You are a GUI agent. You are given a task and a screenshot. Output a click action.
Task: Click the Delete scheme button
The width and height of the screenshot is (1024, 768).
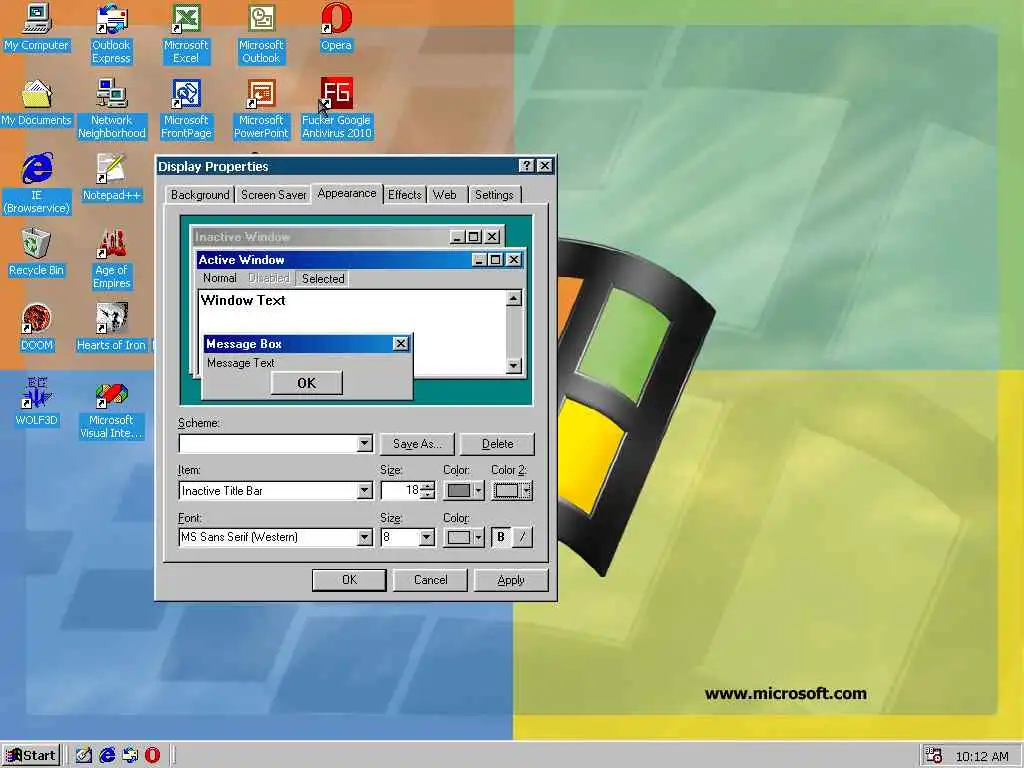(x=497, y=444)
